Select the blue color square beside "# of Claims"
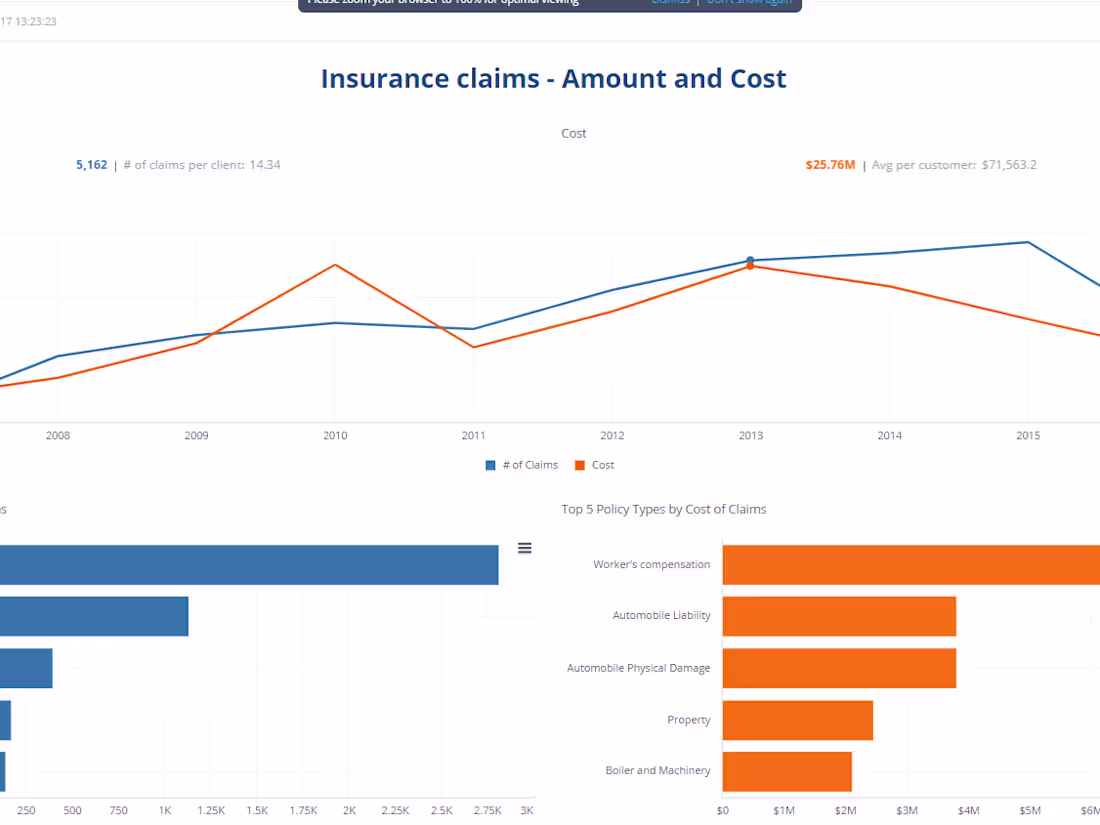The image size is (1100, 825). tap(489, 465)
